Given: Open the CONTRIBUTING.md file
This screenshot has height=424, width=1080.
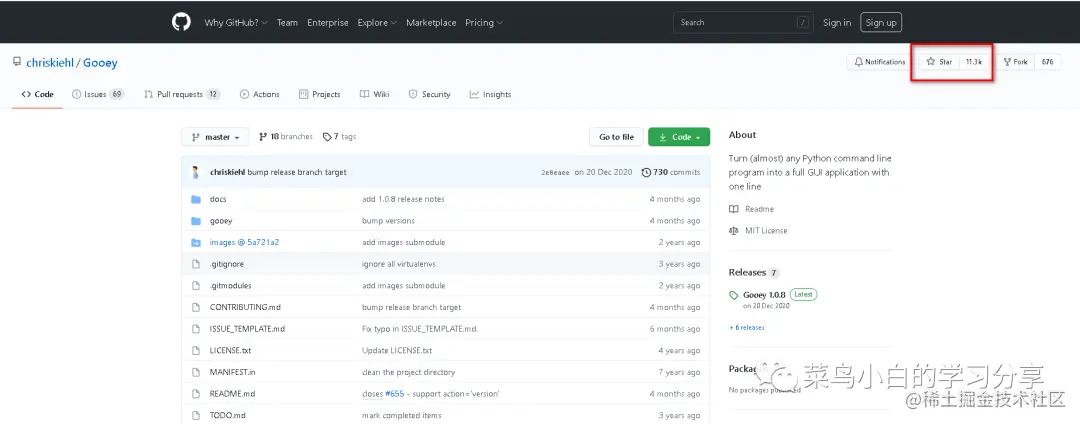Looking at the screenshot, I should tap(245, 307).
